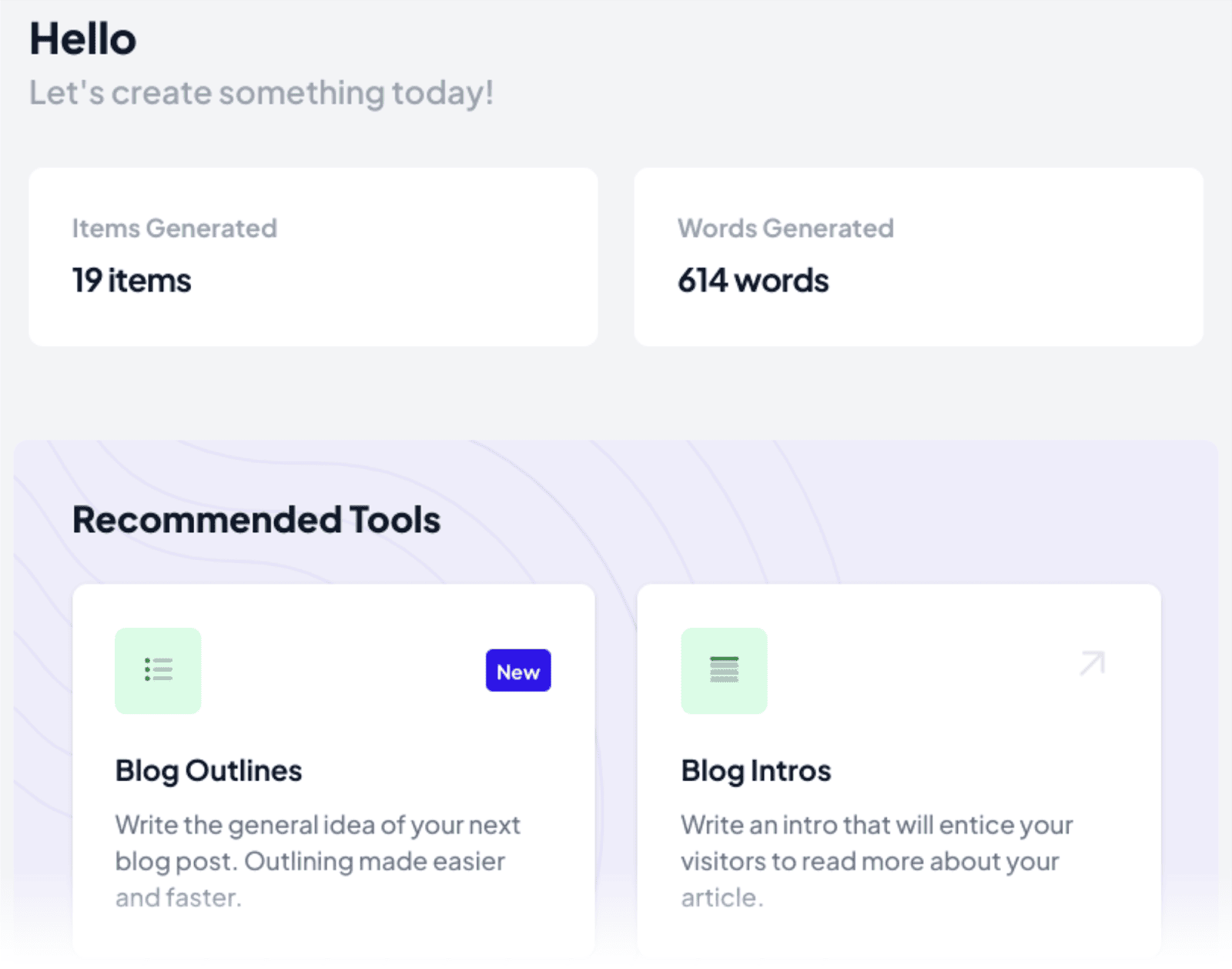This screenshot has height=969, width=1232.
Task: Click the 19 items statistic
Action: pos(131,280)
